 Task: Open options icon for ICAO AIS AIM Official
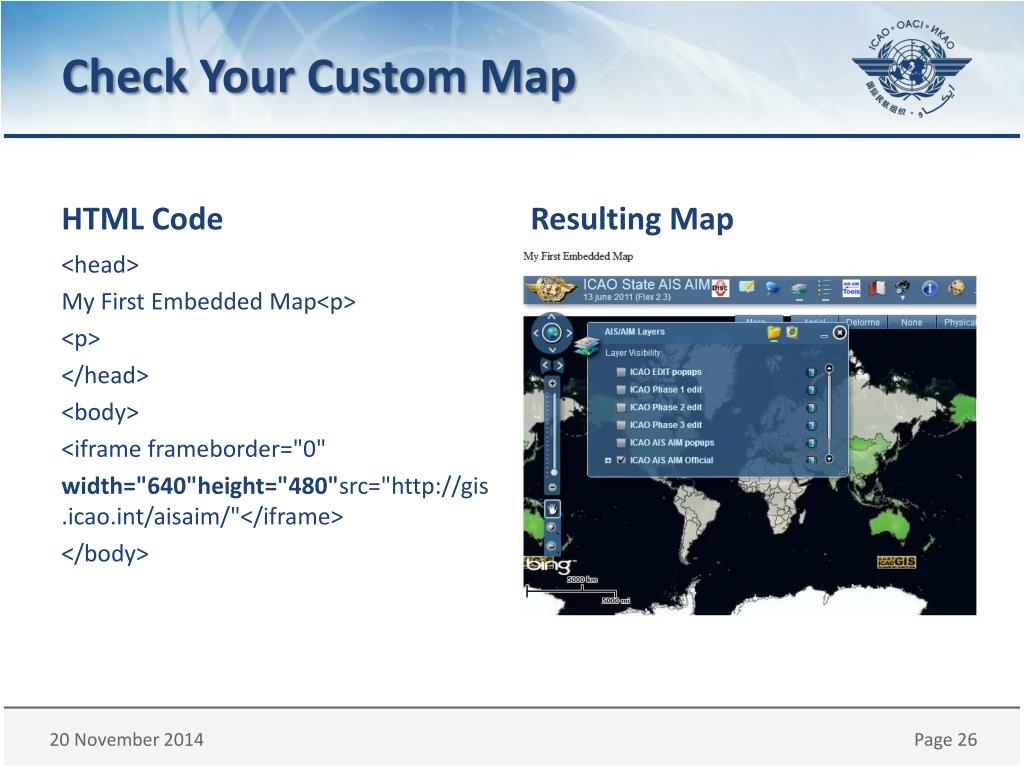click(x=811, y=460)
